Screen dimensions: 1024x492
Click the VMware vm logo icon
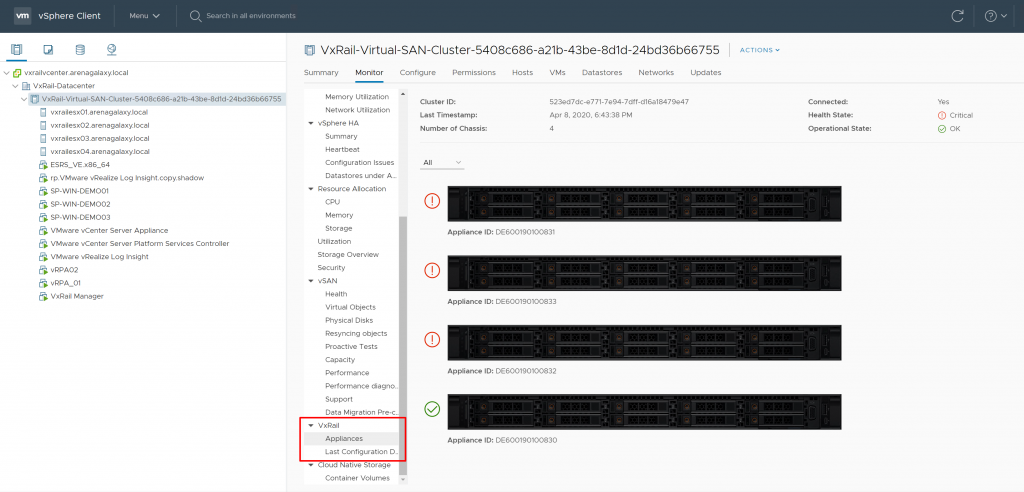point(23,16)
